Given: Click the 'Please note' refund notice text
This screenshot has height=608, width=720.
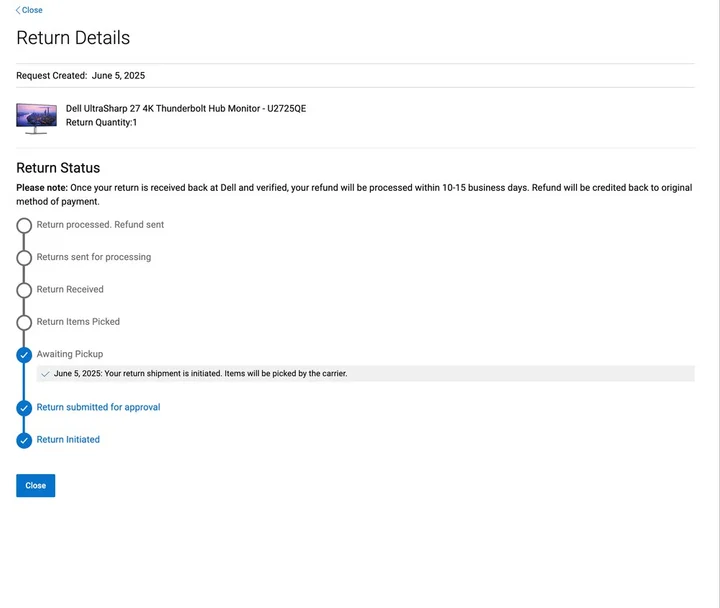Looking at the screenshot, I should click(354, 195).
